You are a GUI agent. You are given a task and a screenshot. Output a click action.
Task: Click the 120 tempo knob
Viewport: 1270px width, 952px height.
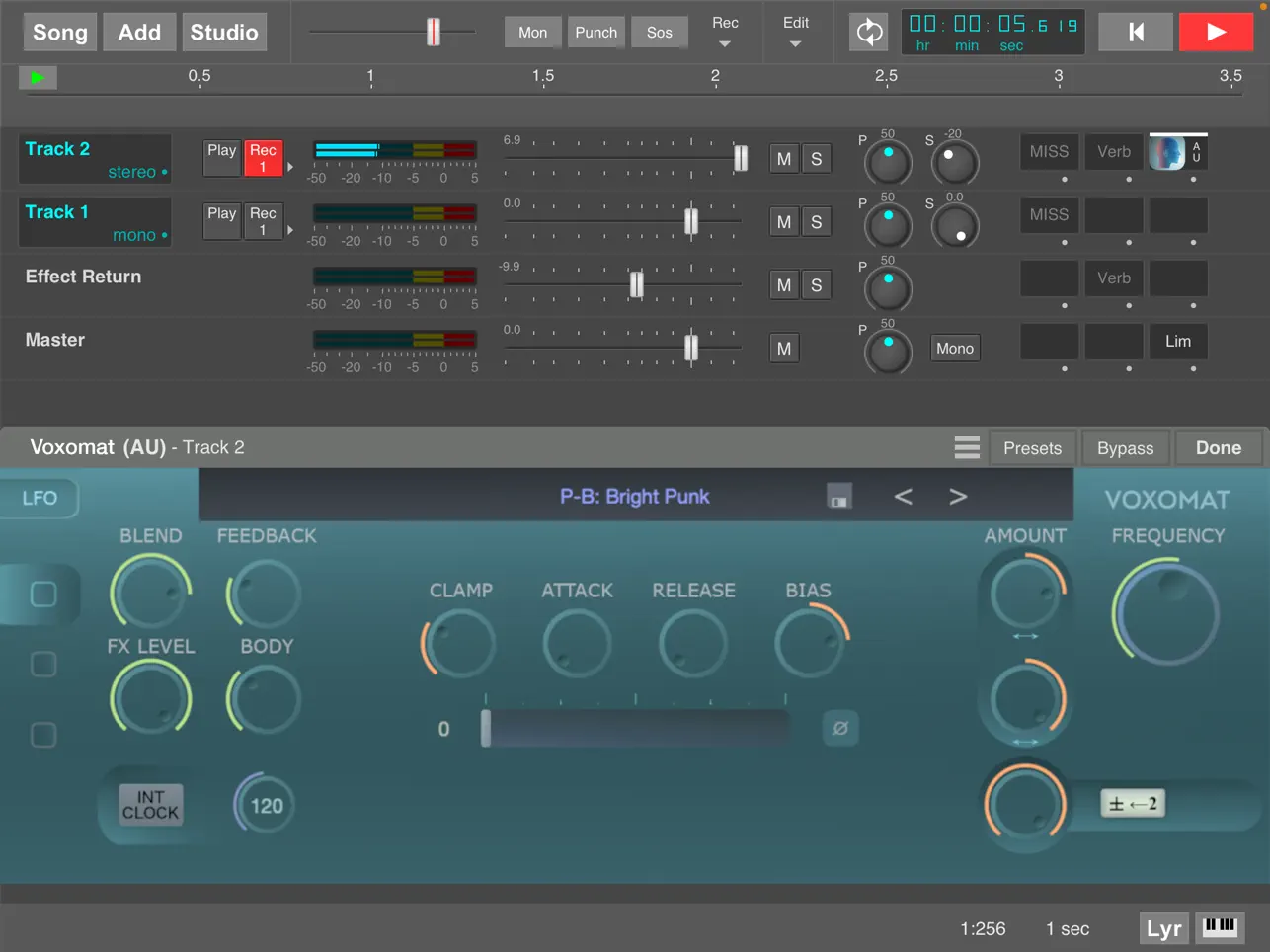point(265,805)
